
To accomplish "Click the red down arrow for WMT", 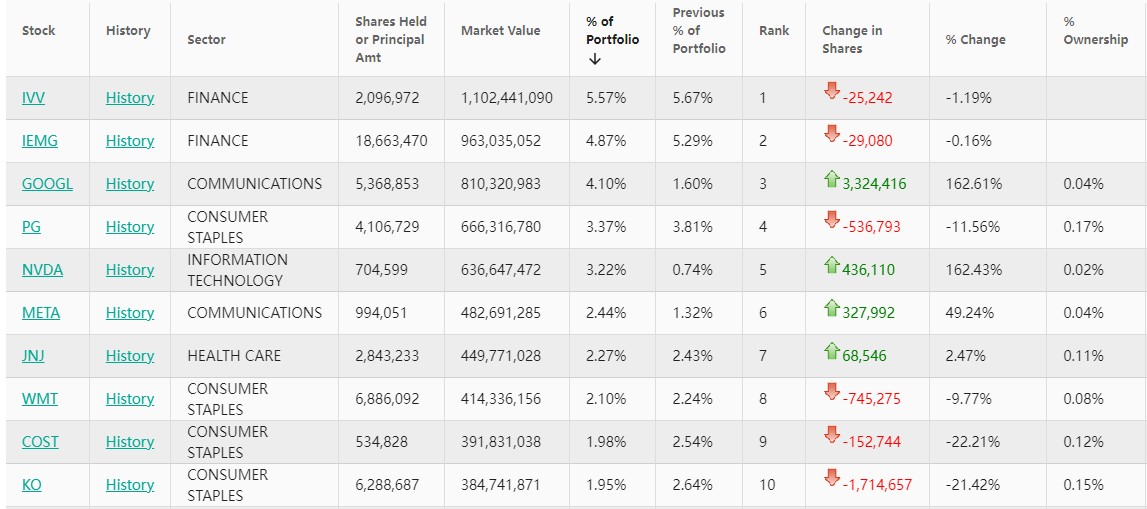I will (831, 392).
